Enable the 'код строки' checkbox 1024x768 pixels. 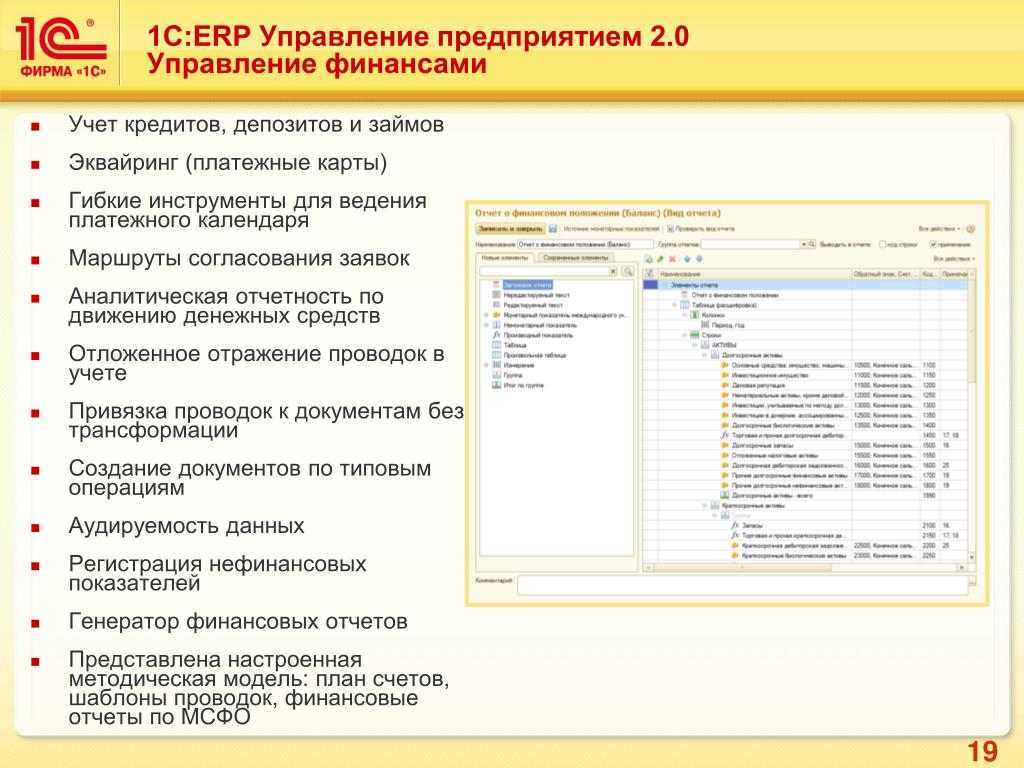click(882, 244)
